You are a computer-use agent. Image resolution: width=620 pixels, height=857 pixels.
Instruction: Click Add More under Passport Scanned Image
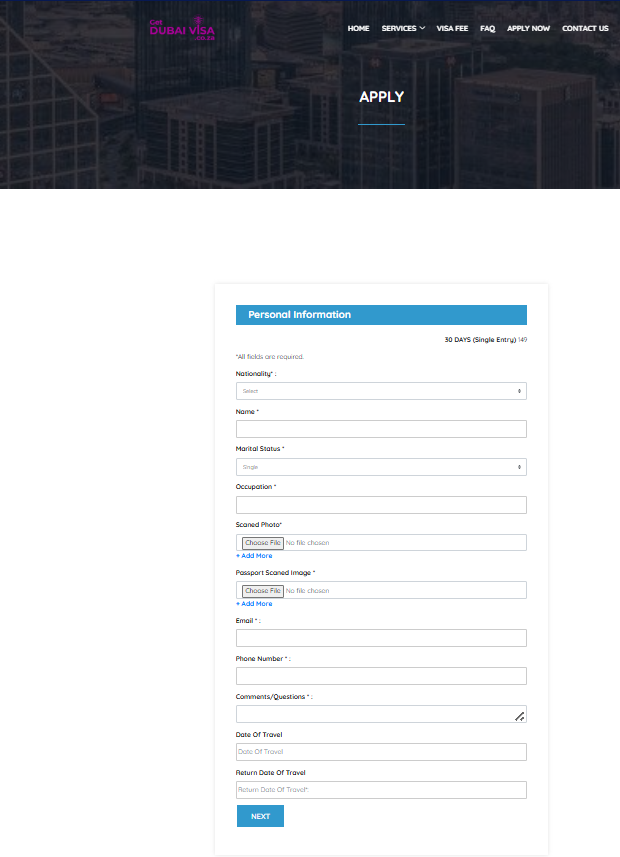pyautogui.click(x=254, y=604)
